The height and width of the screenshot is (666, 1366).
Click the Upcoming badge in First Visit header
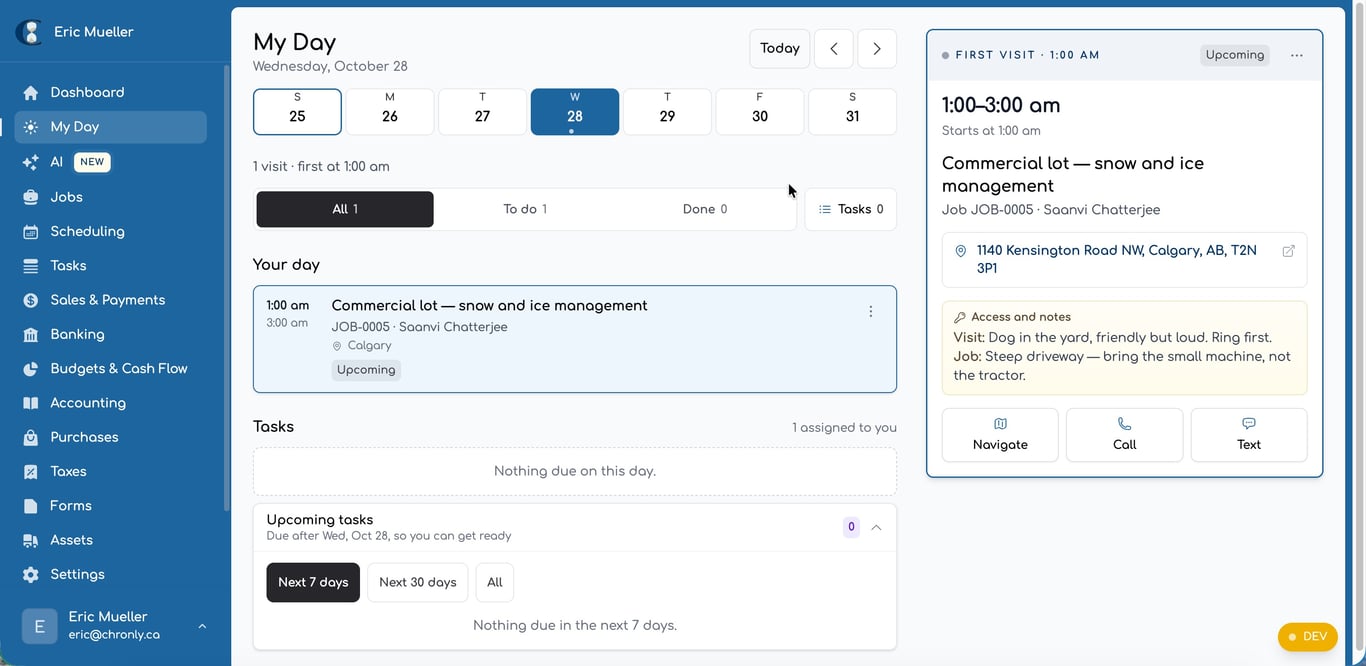[1235, 55]
